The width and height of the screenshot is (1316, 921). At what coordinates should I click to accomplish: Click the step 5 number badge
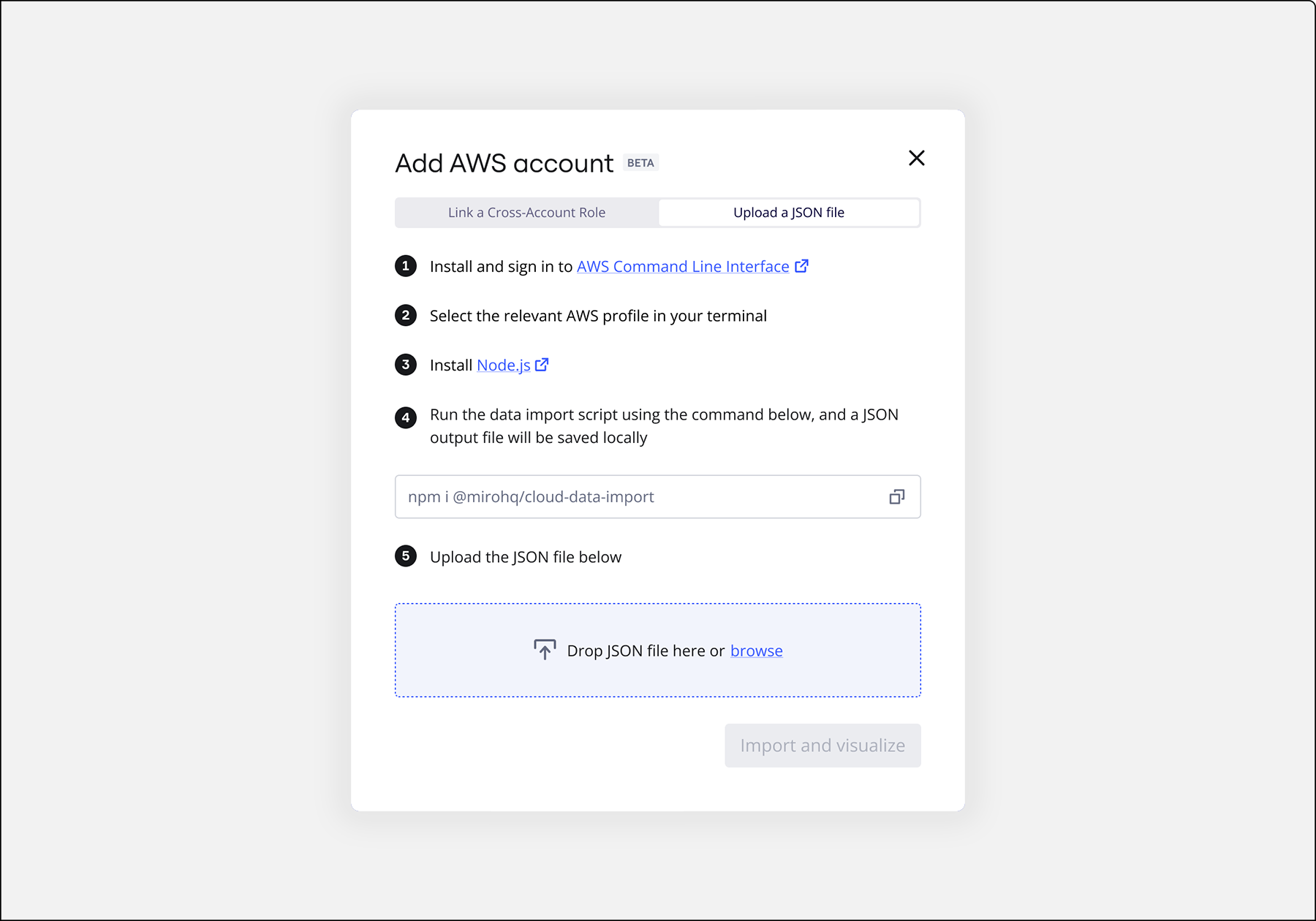[x=406, y=556]
